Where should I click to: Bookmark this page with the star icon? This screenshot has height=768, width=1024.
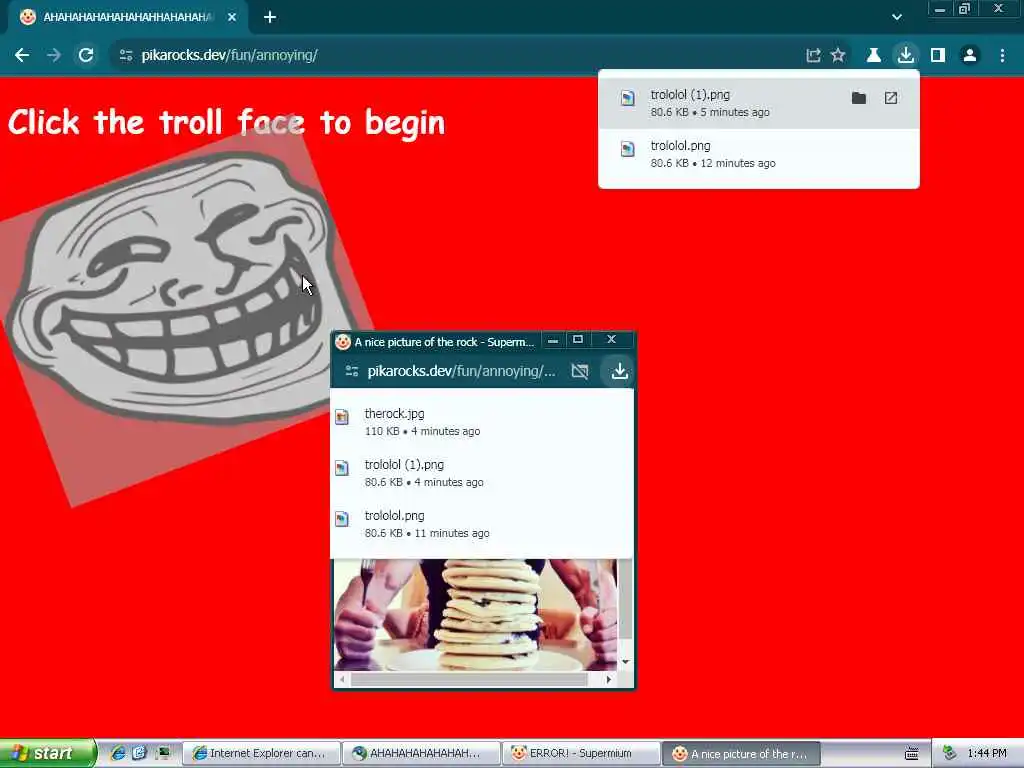click(x=838, y=56)
